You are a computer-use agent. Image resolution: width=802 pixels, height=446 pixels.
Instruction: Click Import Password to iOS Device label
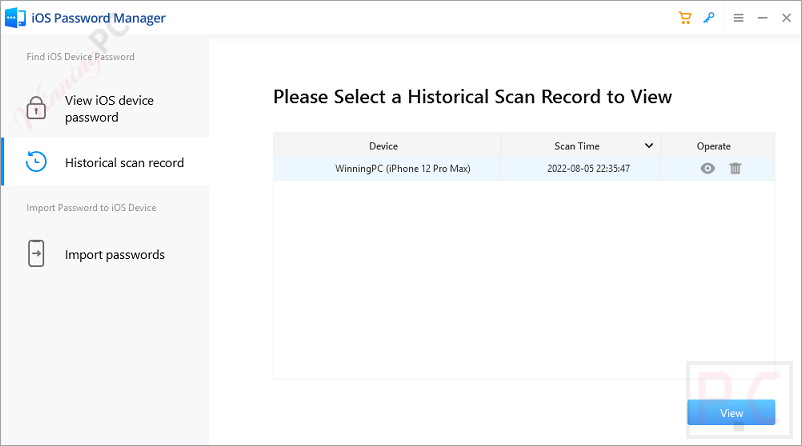(91, 208)
